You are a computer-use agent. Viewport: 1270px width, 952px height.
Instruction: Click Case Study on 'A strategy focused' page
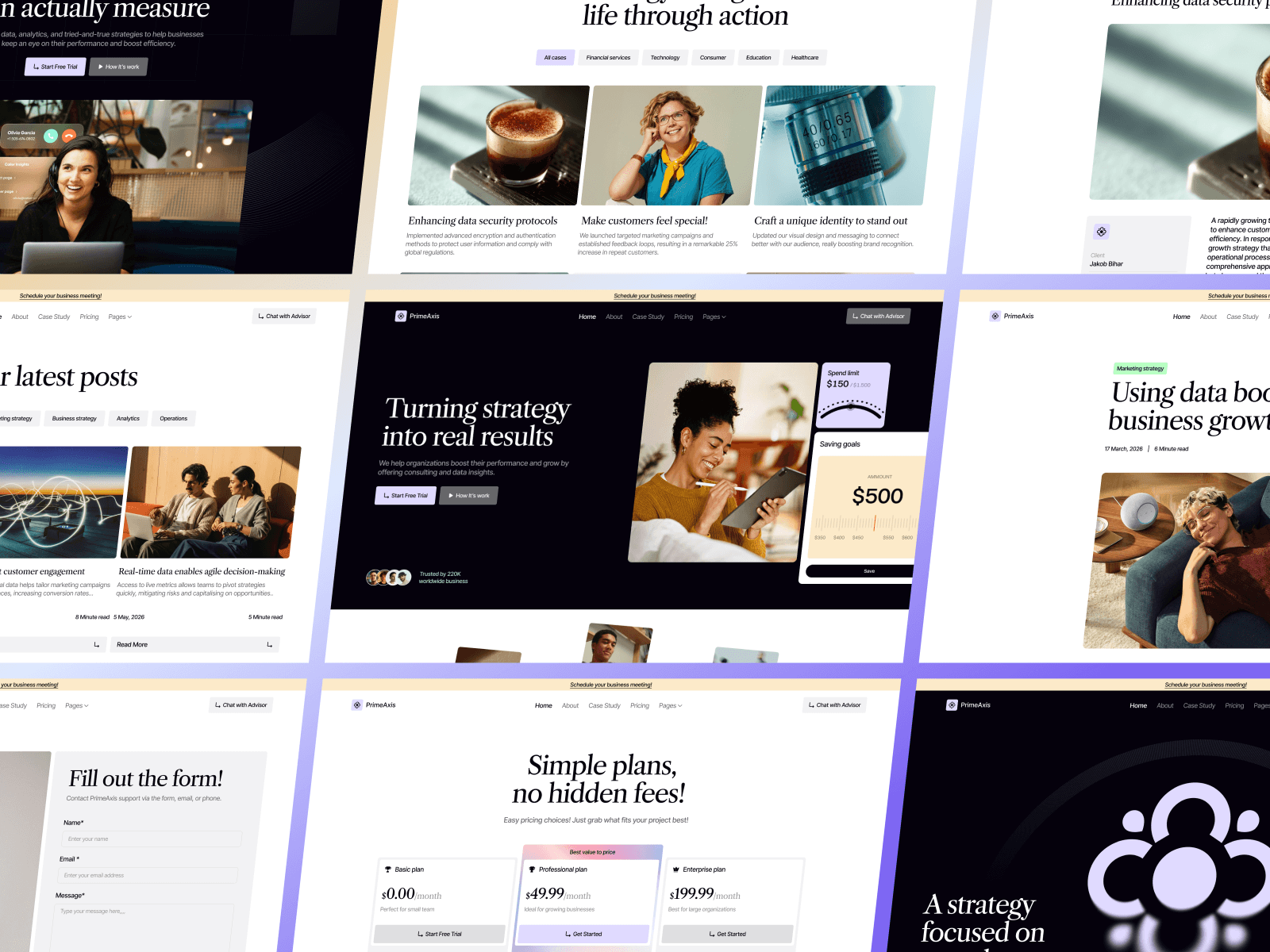coord(1199,705)
